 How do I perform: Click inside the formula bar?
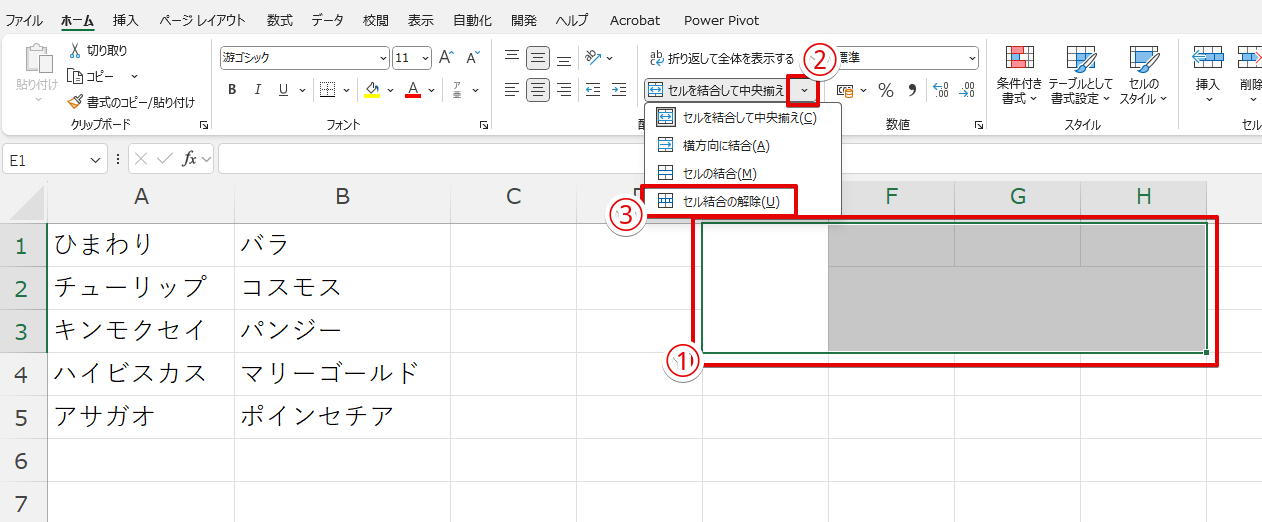coord(740,159)
